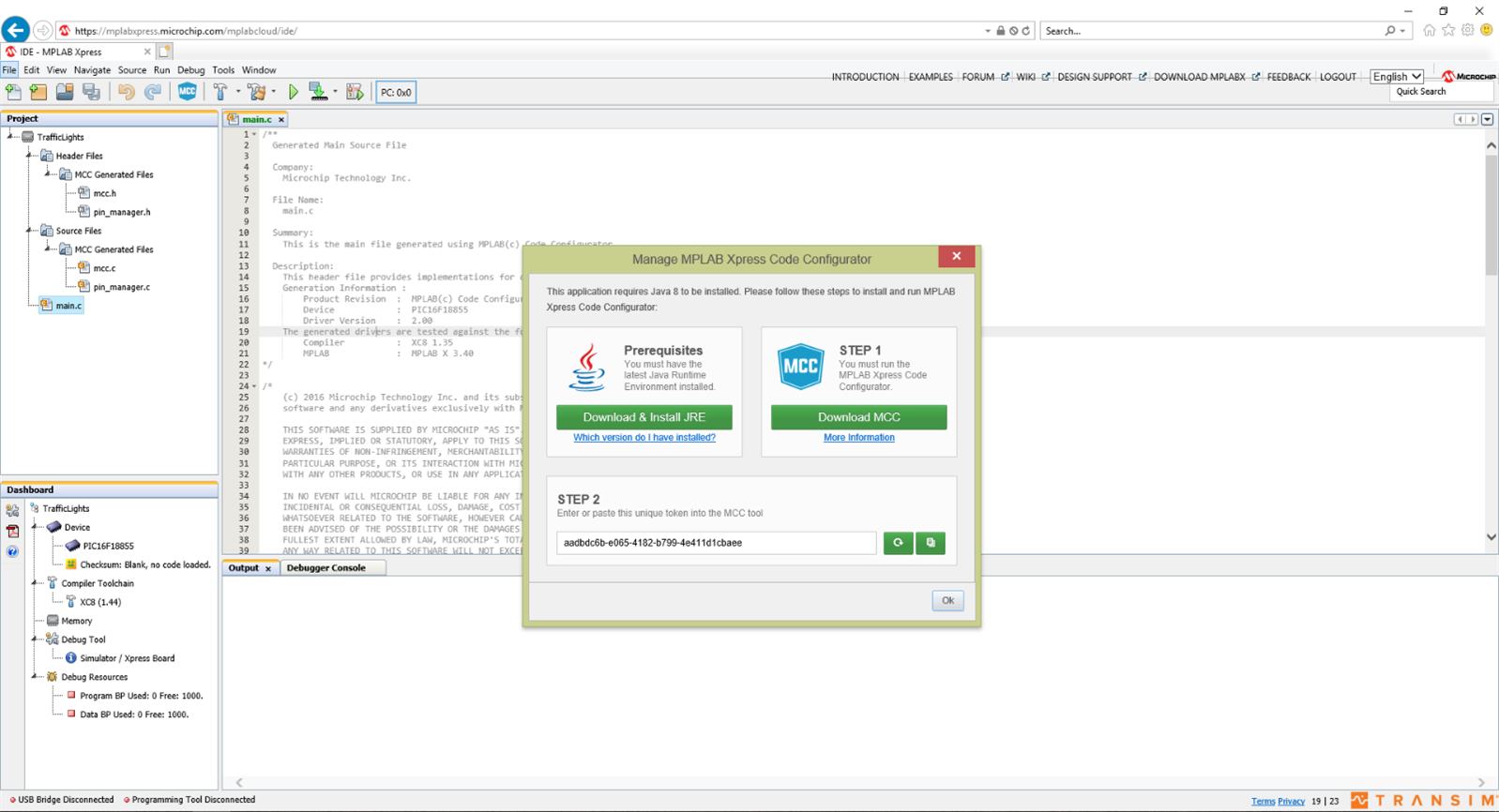Open the English language dropdown

[x=1397, y=77]
